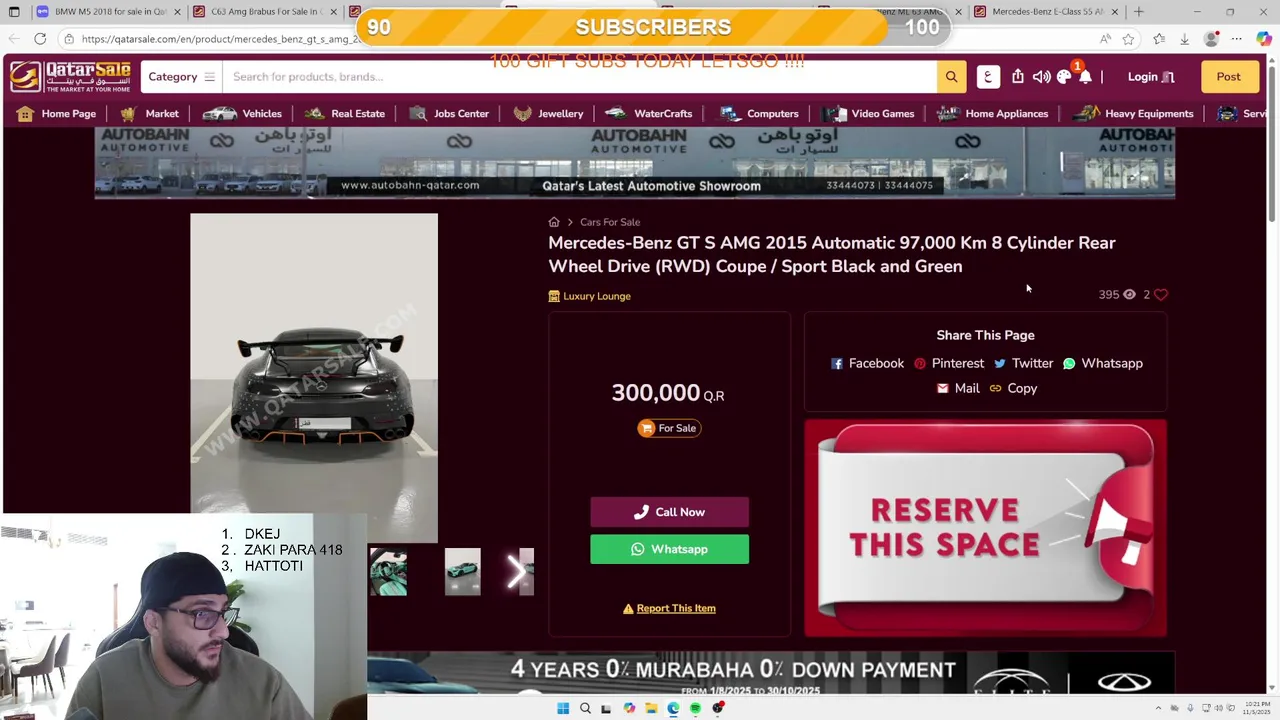The image size is (1280, 720).
Task: Click the browser refresh button
Action: pos(40,39)
